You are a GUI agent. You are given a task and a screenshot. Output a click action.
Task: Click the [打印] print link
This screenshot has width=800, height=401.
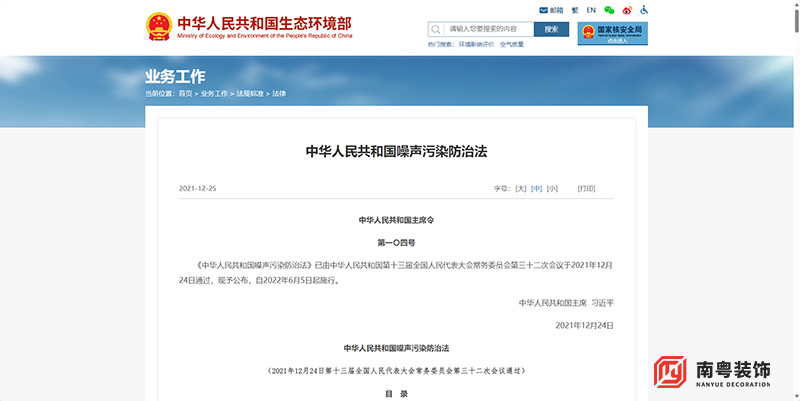click(x=586, y=189)
